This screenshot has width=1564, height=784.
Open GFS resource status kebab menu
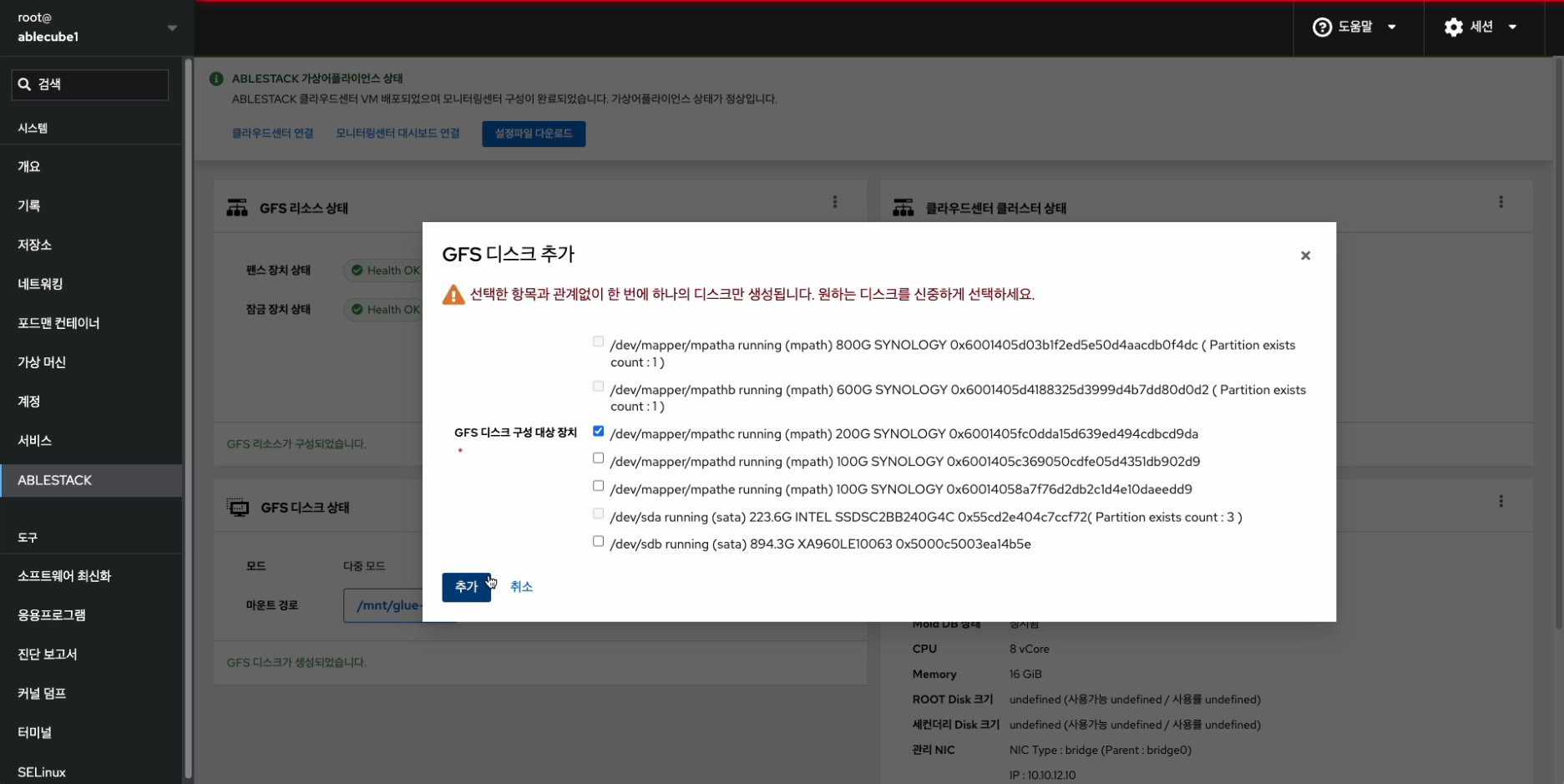[x=835, y=202]
